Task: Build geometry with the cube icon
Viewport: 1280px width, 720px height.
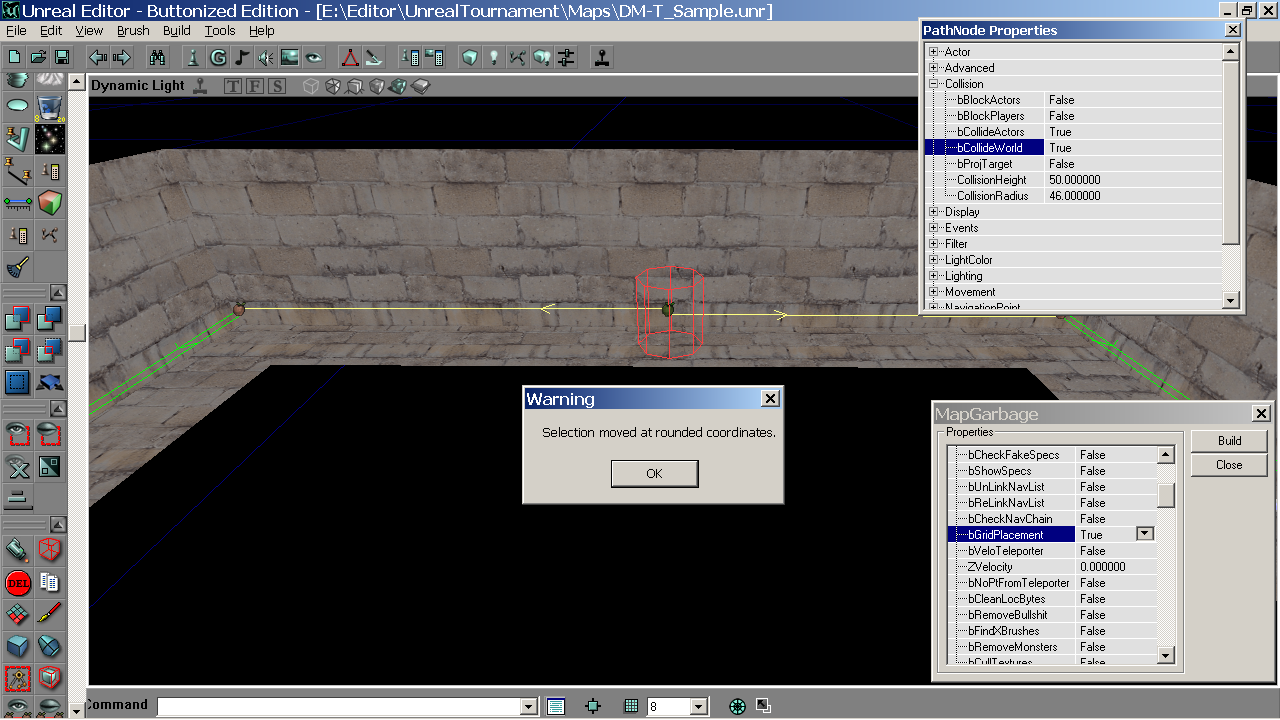Action: click(470, 57)
